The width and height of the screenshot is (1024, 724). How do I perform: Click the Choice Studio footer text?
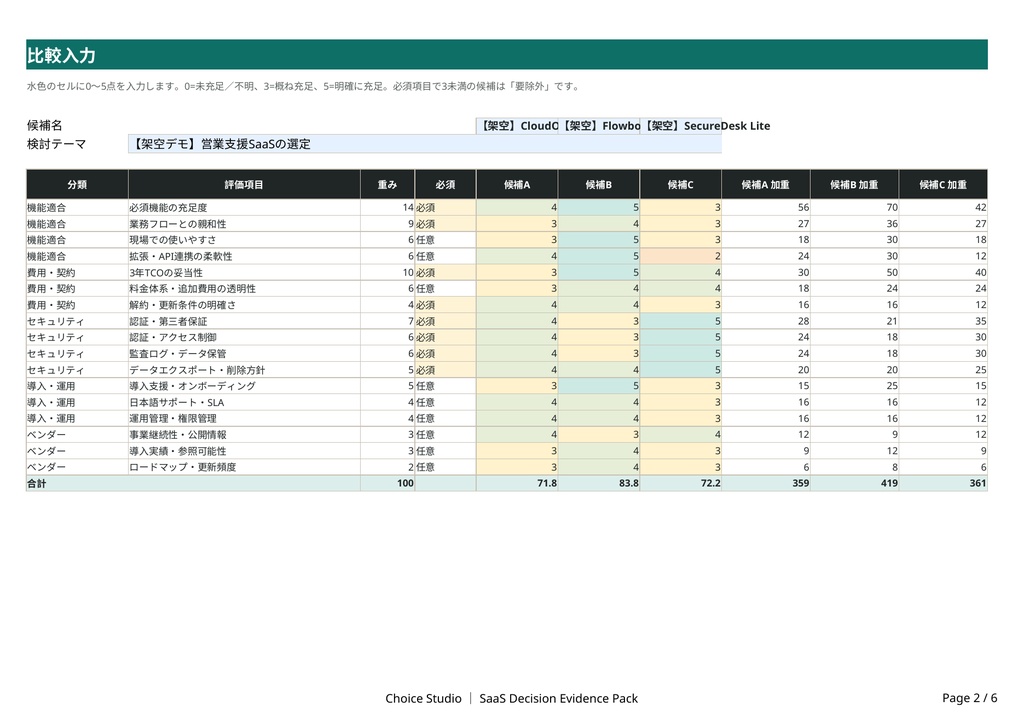423,699
